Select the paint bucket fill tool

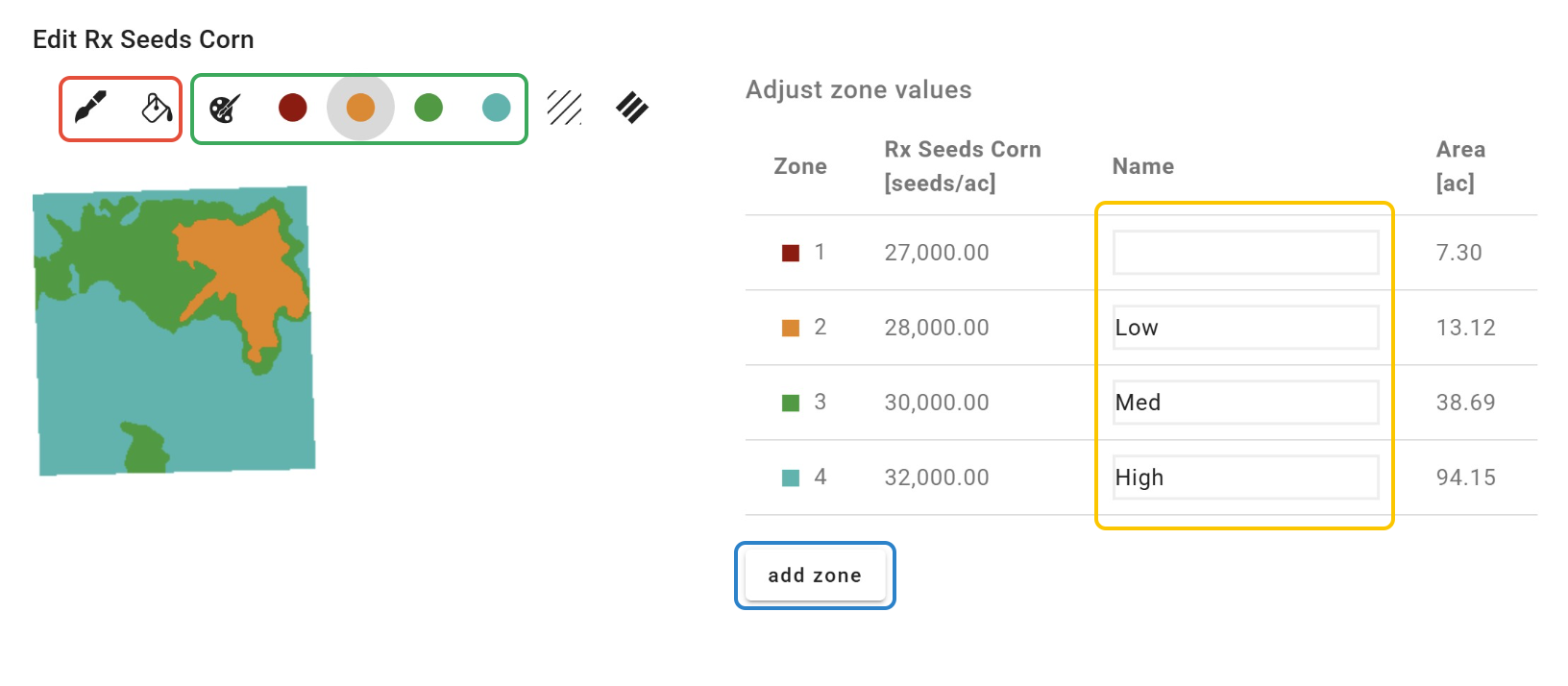point(157,108)
